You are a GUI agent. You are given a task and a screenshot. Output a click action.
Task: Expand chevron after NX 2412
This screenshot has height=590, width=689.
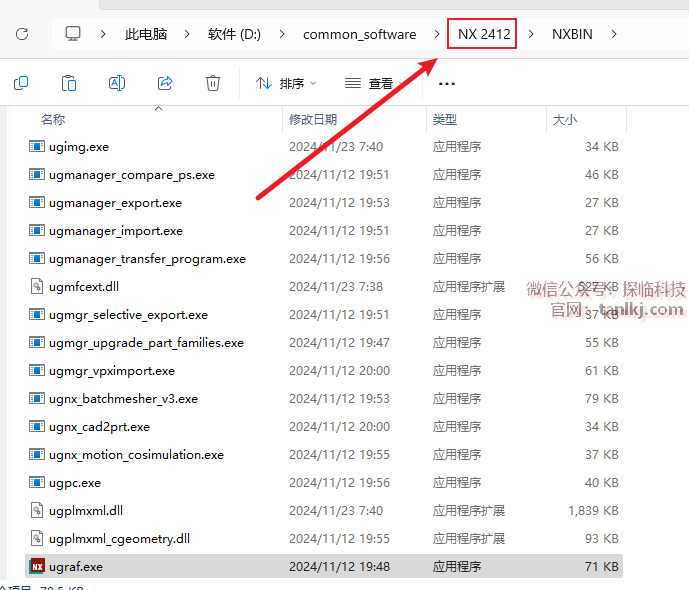531,34
